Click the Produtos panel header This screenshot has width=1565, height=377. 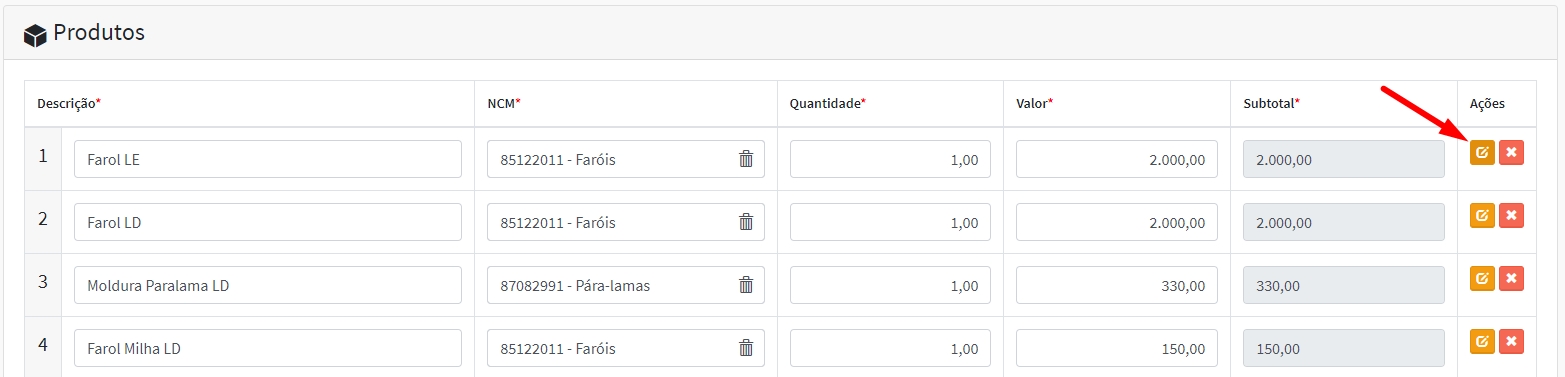(x=782, y=33)
